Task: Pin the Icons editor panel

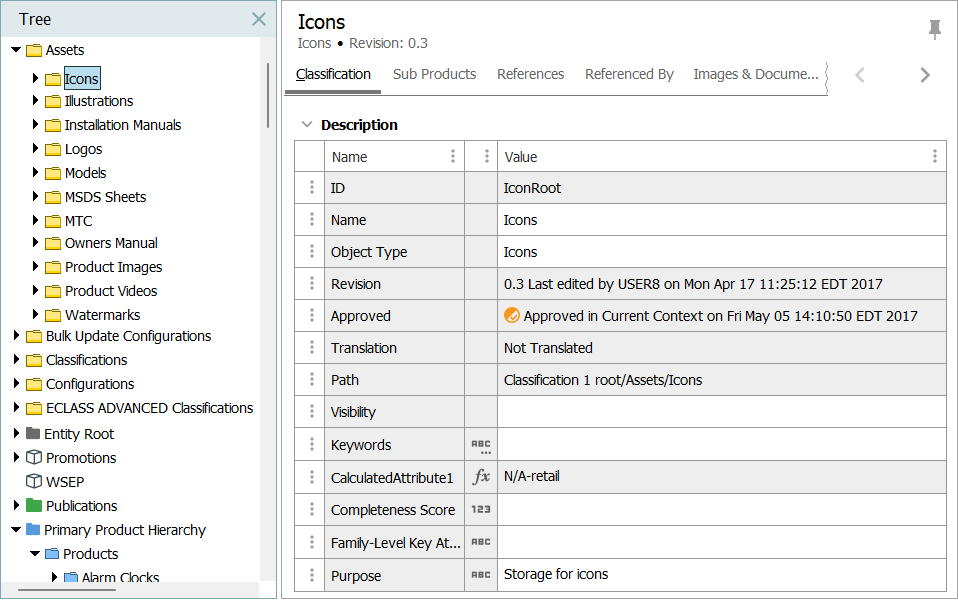Action: pyautogui.click(x=934, y=30)
